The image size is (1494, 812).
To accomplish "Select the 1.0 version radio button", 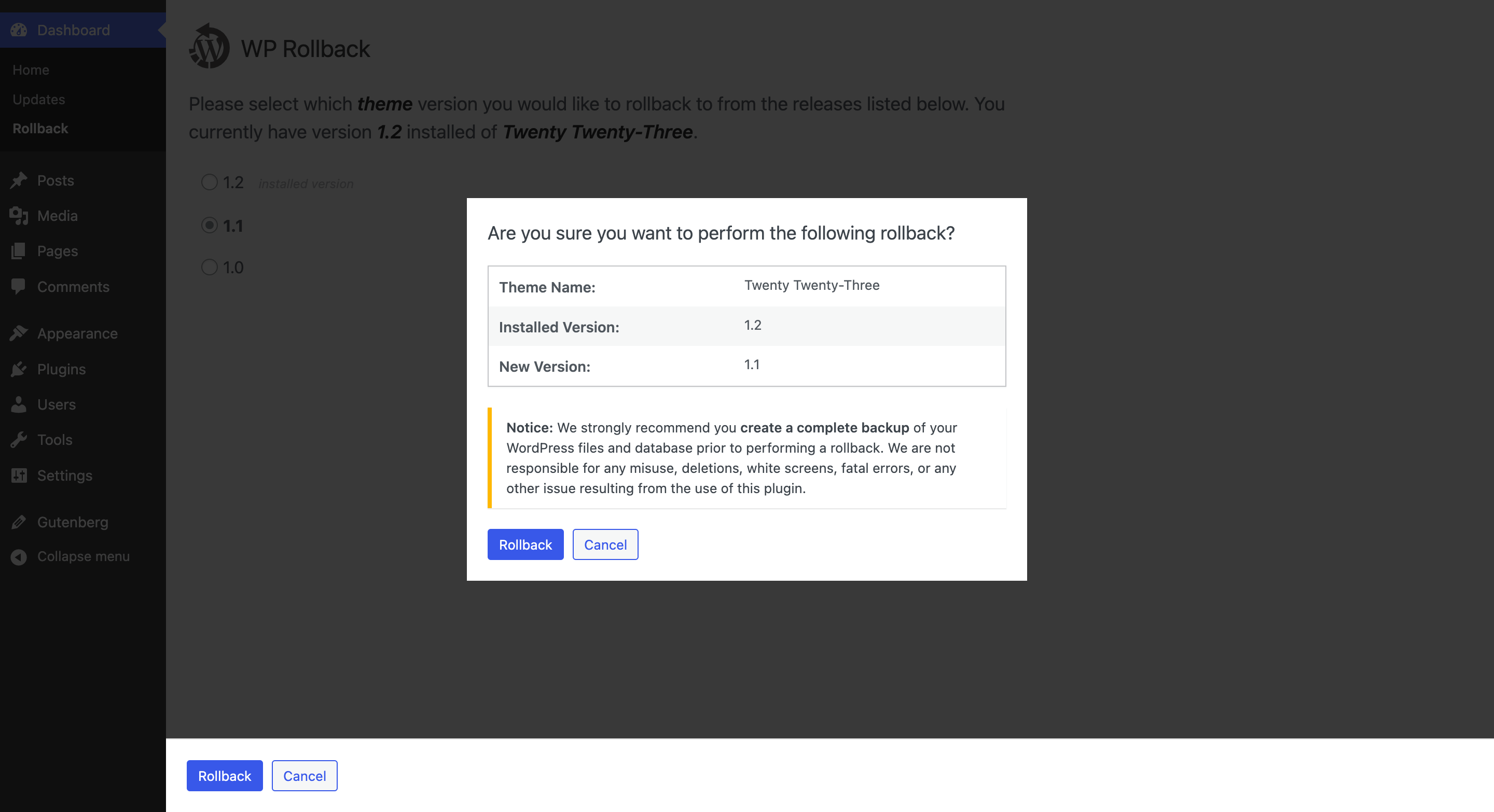I will click(x=210, y=267).
